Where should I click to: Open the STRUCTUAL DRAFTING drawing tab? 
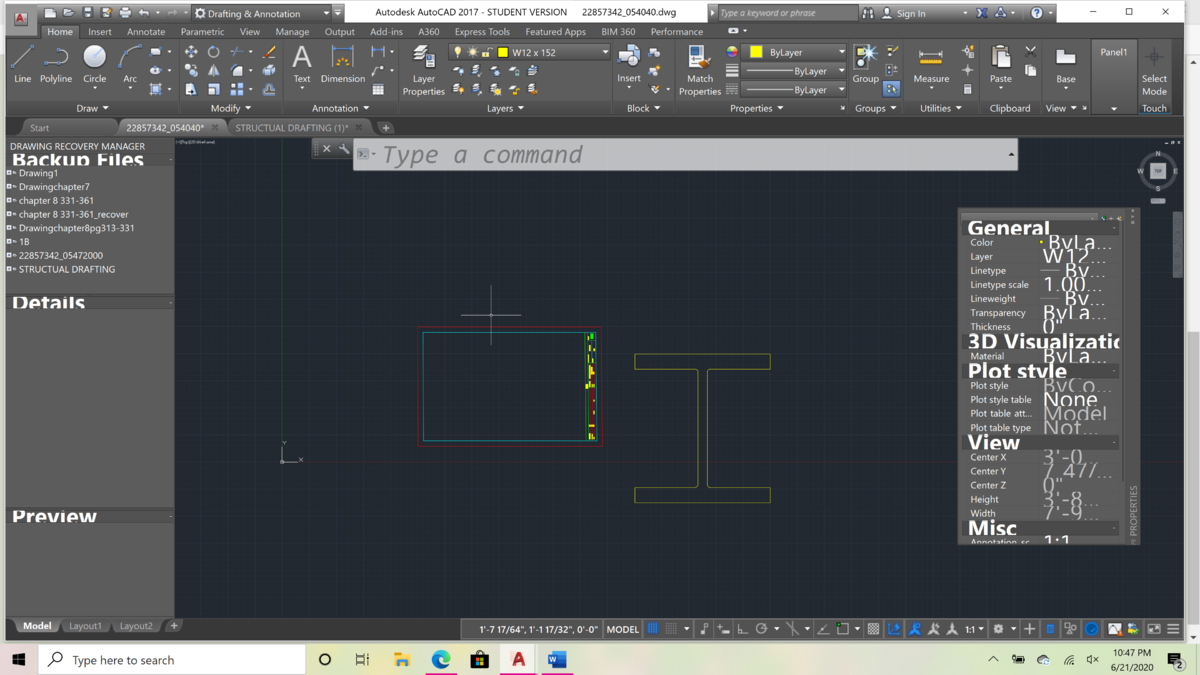(291, 128)
